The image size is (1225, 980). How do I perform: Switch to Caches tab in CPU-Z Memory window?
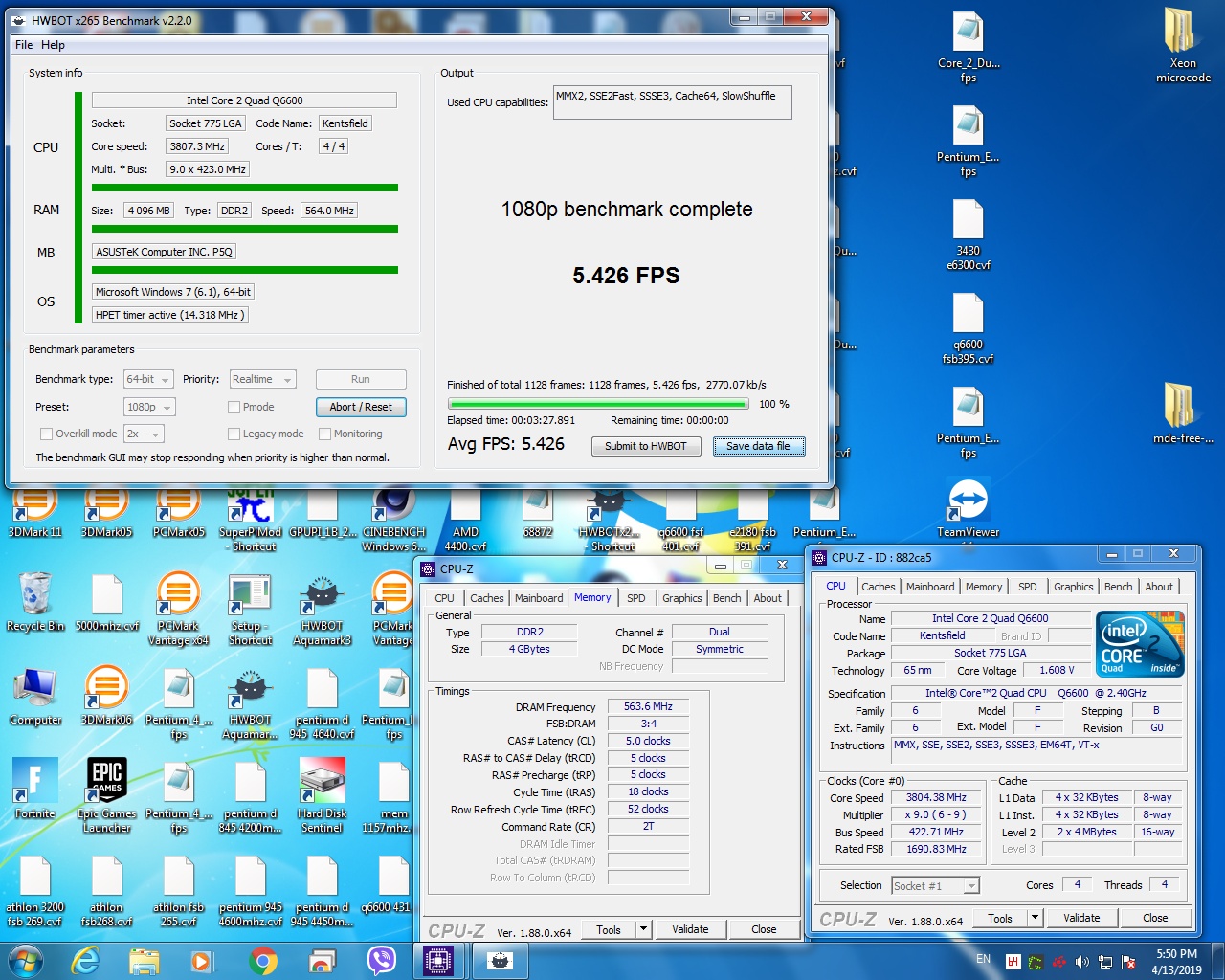pyautogui.click(x=486, y=598)
